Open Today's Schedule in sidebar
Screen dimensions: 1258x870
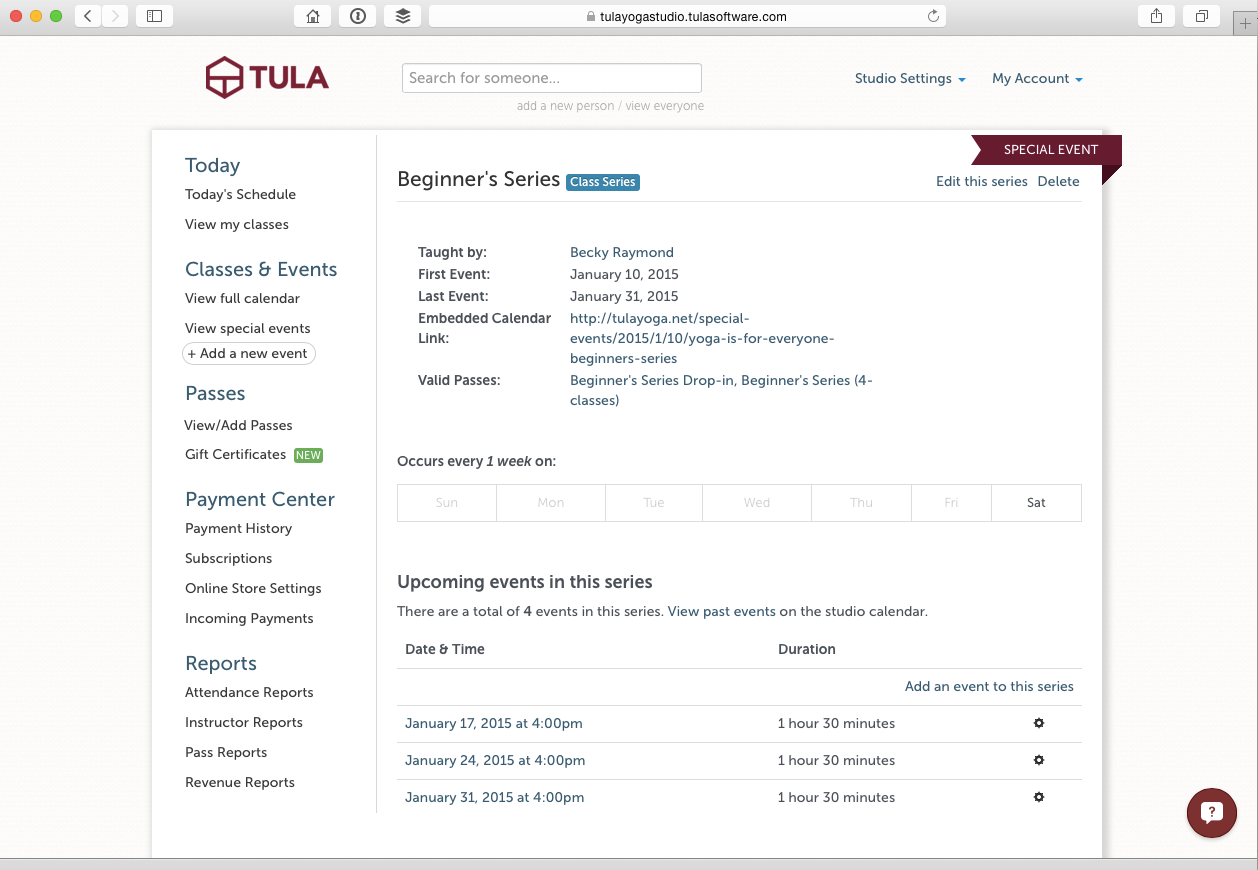(x=240, y=194)
